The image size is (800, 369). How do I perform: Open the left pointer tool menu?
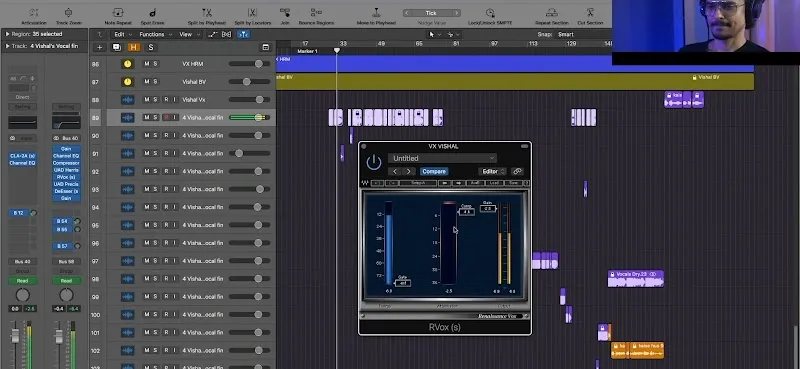[434, 34]
